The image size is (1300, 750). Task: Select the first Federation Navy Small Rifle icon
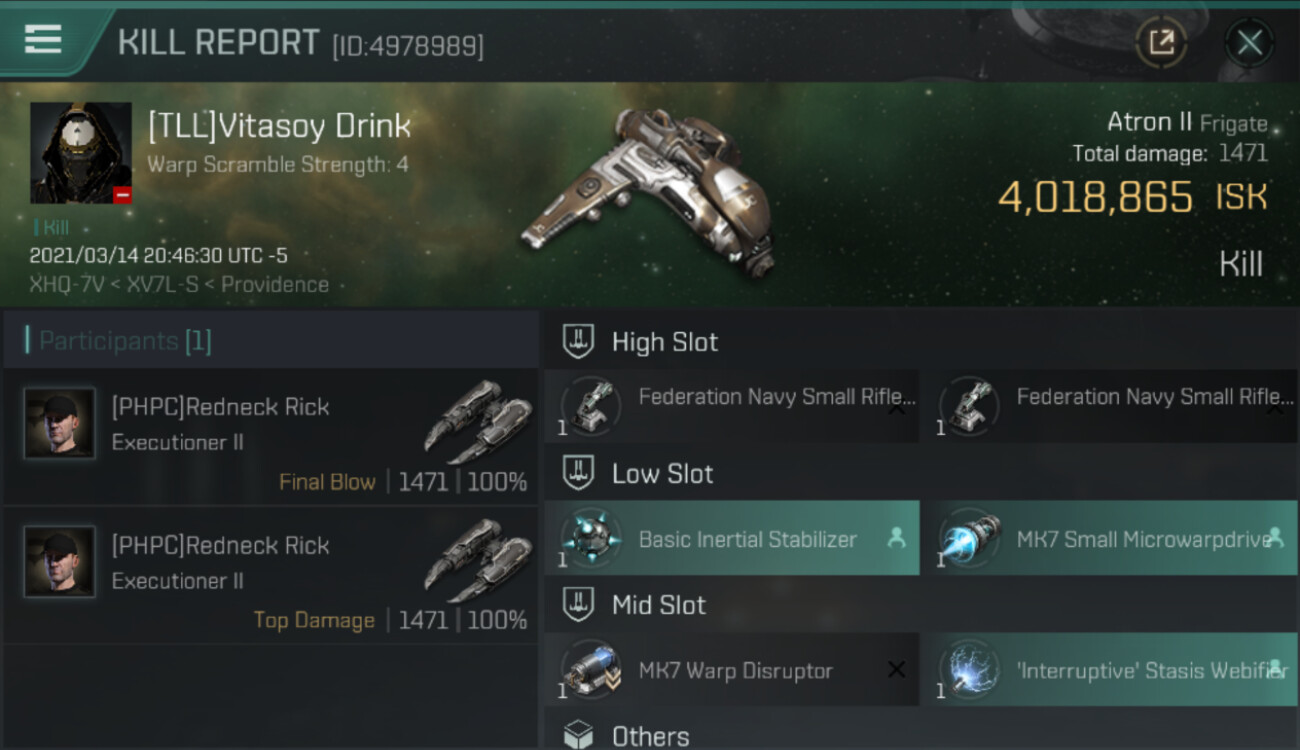[x=590, y=407]
